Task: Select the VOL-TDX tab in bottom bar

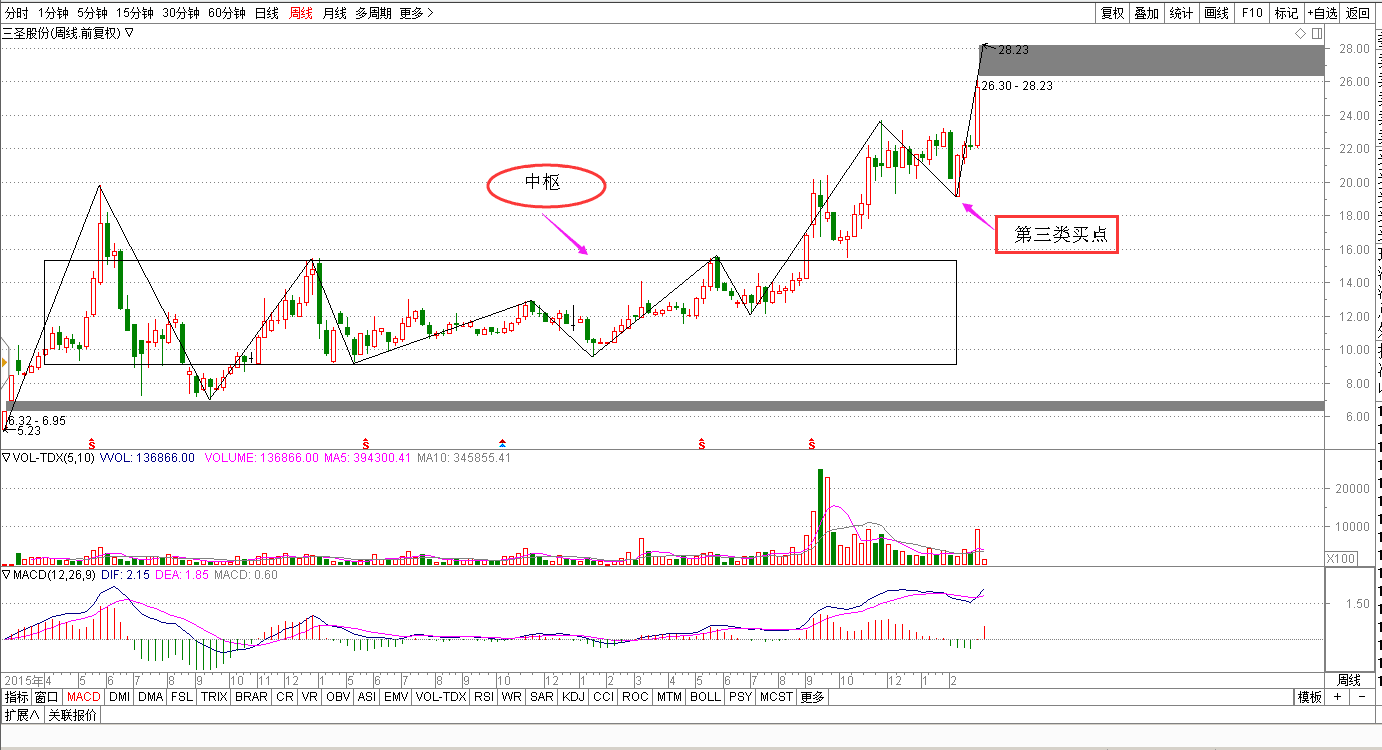Action: point(441,697)
